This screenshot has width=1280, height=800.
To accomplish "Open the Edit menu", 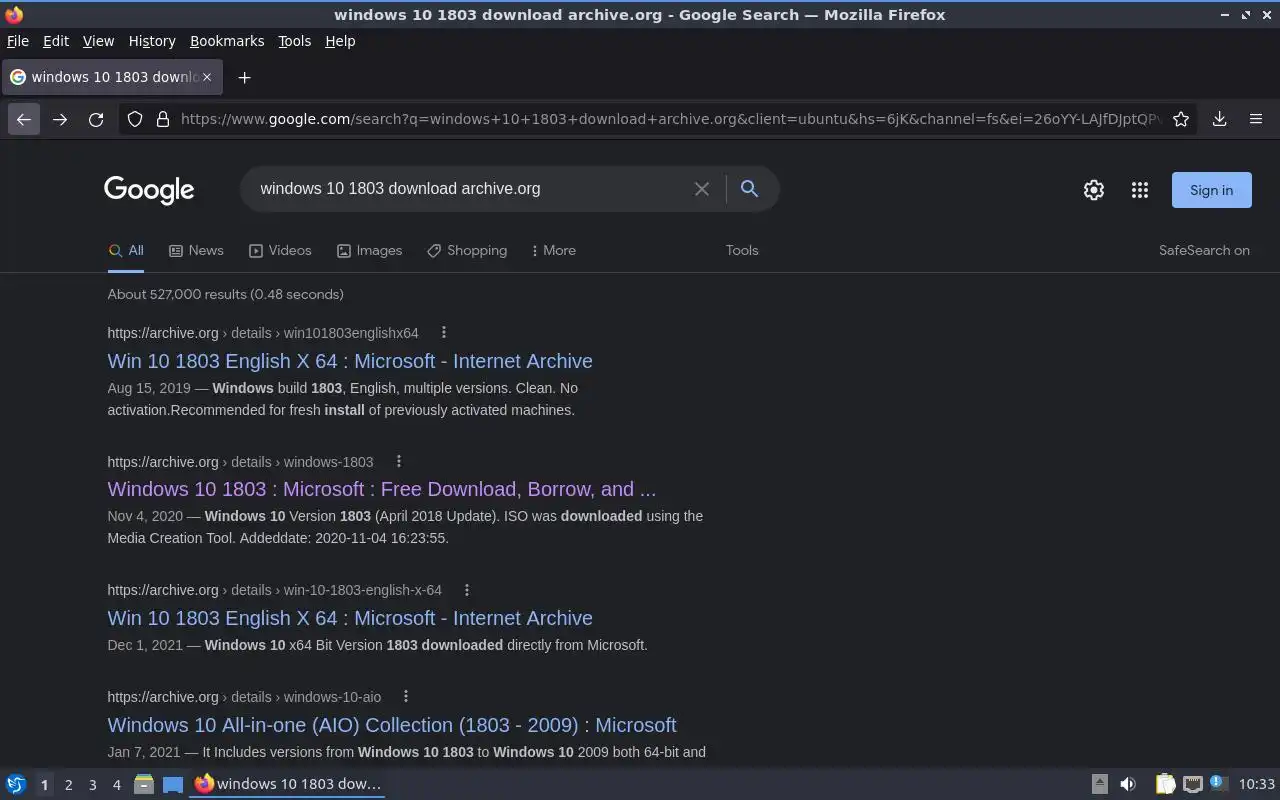I will pyautogui.click(x=56, y=41).
